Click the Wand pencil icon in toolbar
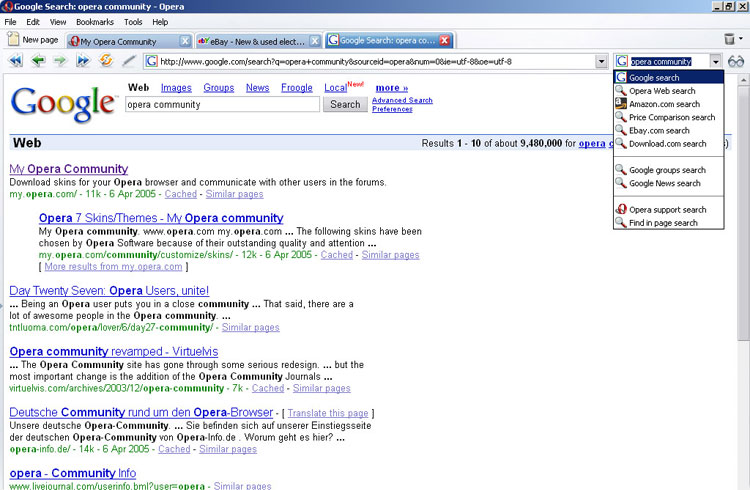This screenshot has width=750, height=490. coord(129,61)
